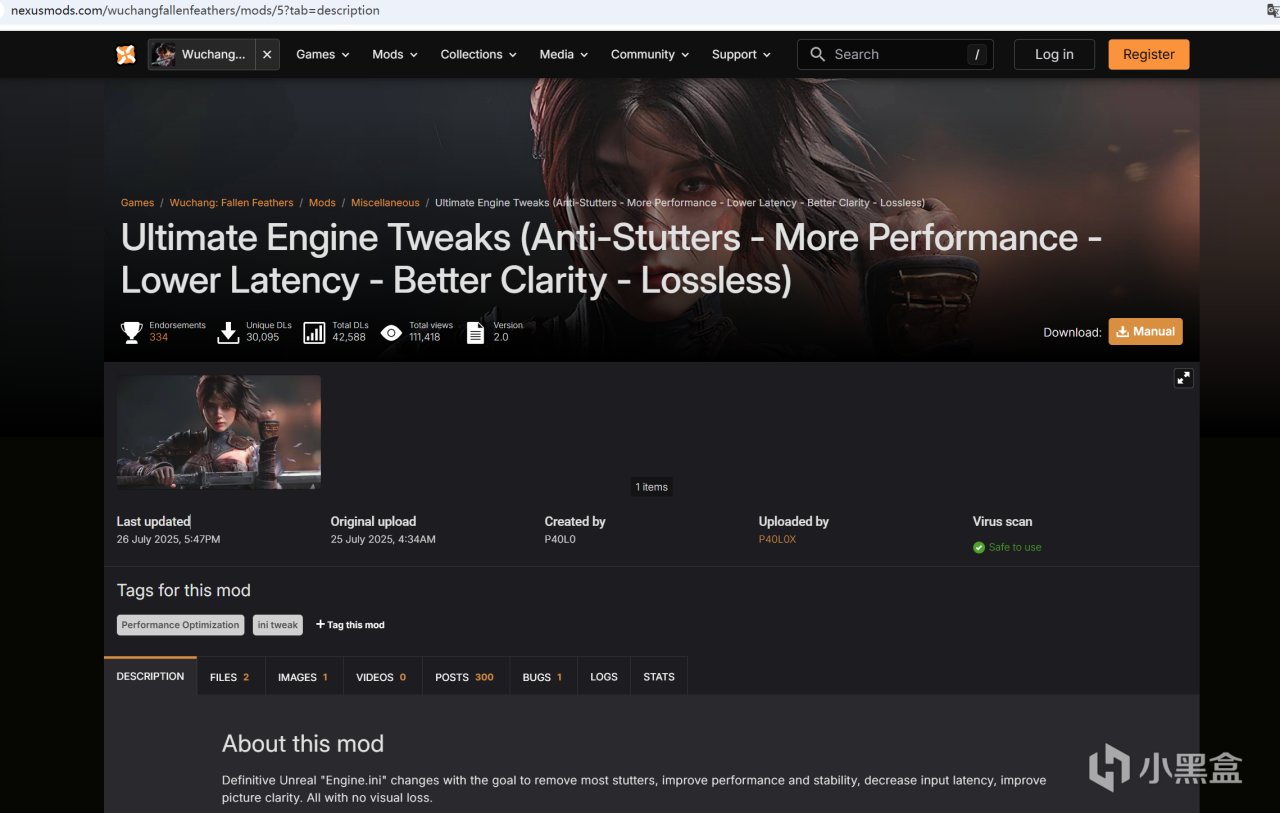Focus the Search input field

pos(895,55)
